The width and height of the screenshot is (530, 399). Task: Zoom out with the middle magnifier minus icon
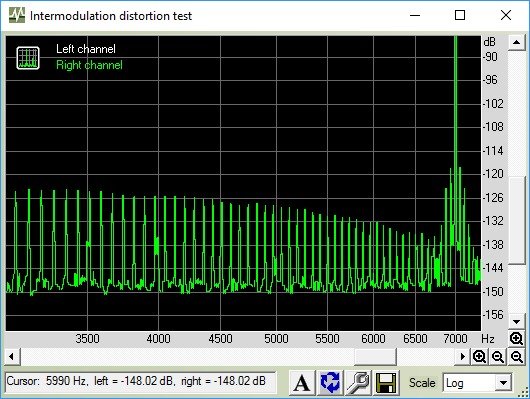(x=498, y=356)
